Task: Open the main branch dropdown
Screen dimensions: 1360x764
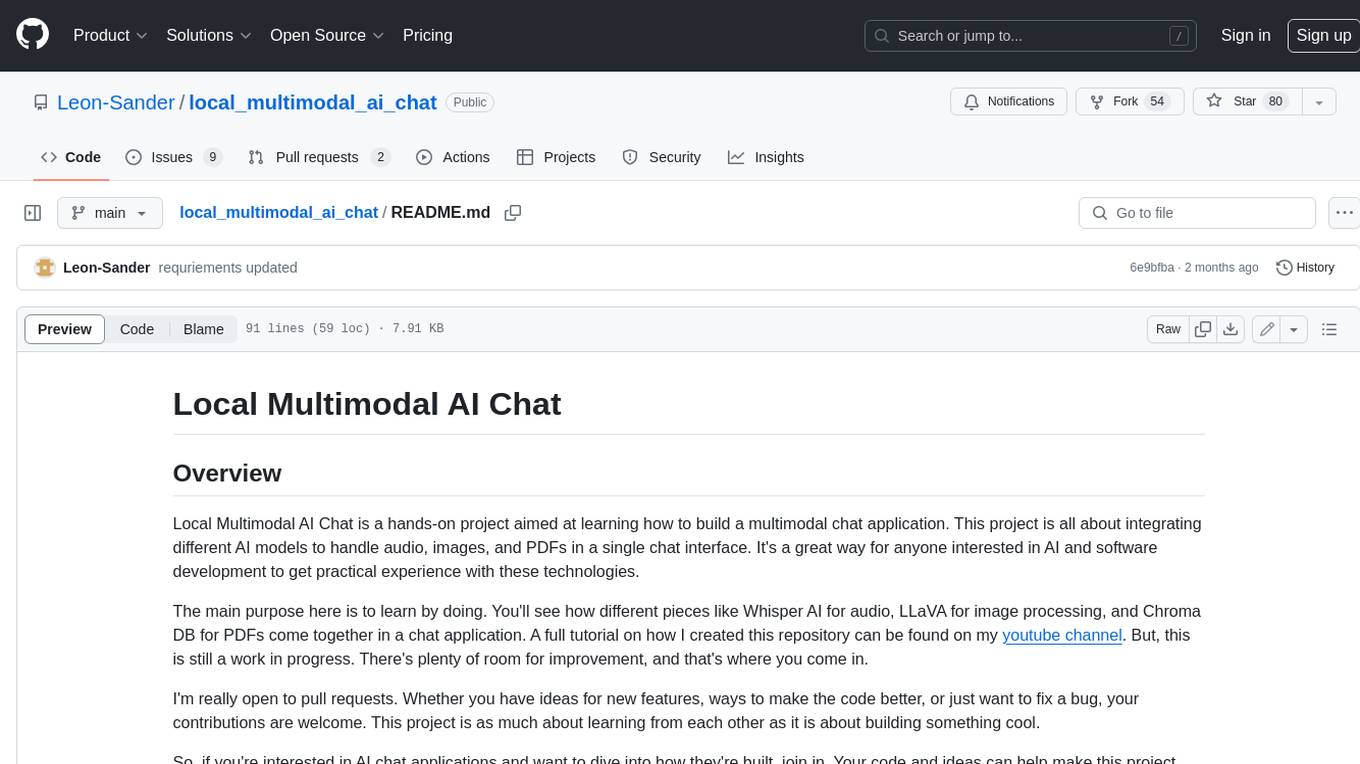Action: 110,213
